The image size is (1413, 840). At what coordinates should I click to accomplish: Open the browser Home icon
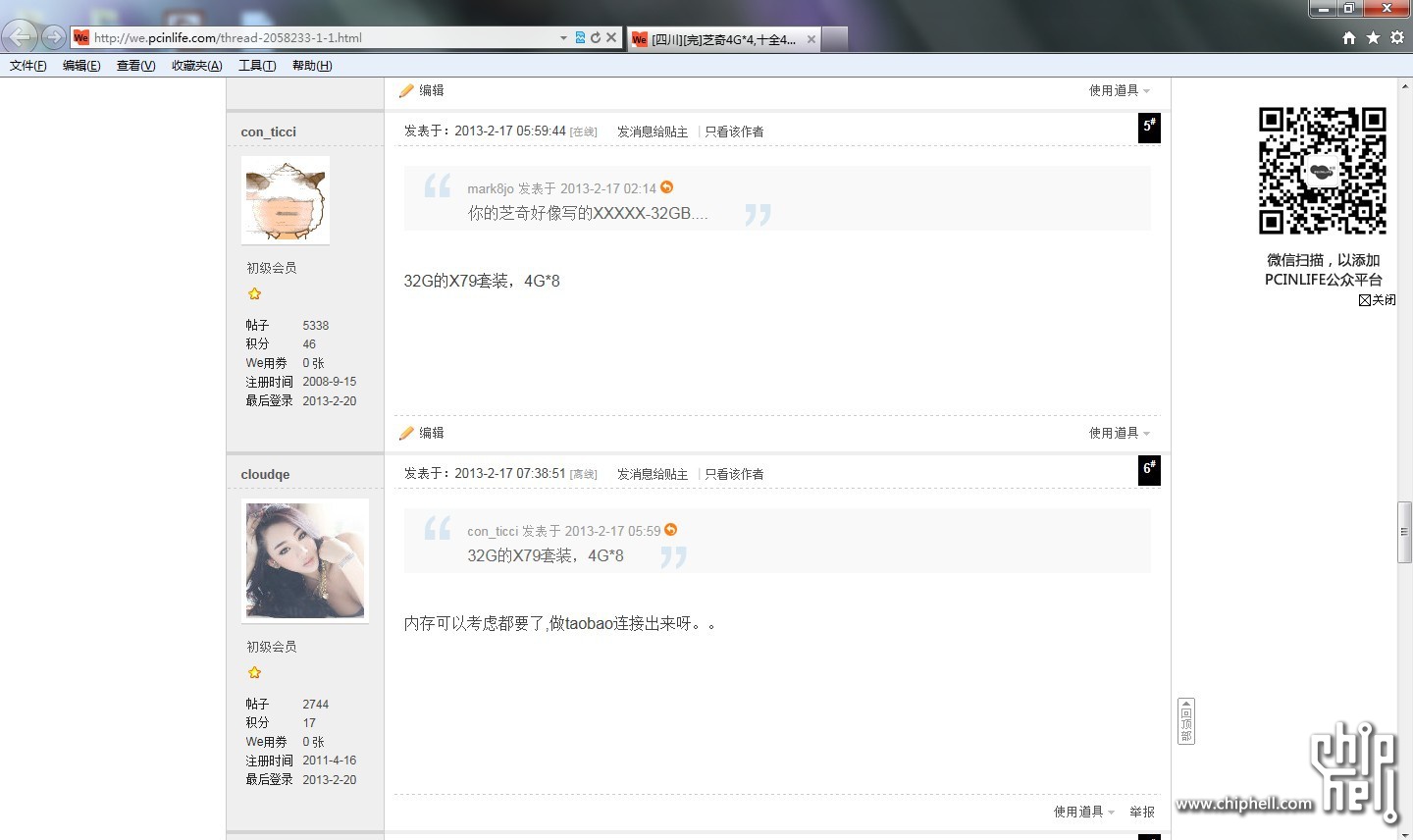[1349, 37]
